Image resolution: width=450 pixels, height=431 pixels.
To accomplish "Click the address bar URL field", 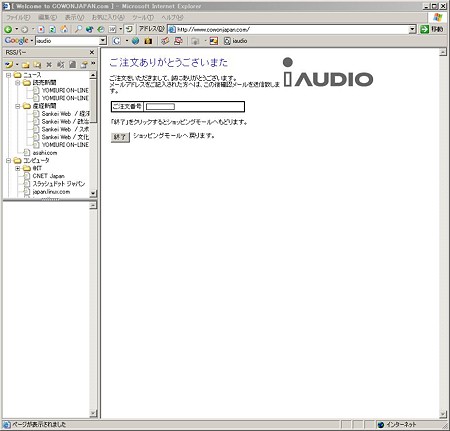I will point(289,29).
